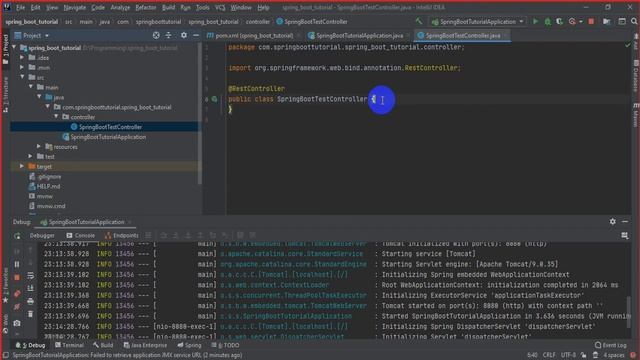Open Project panel settings gear

point(184,36)
